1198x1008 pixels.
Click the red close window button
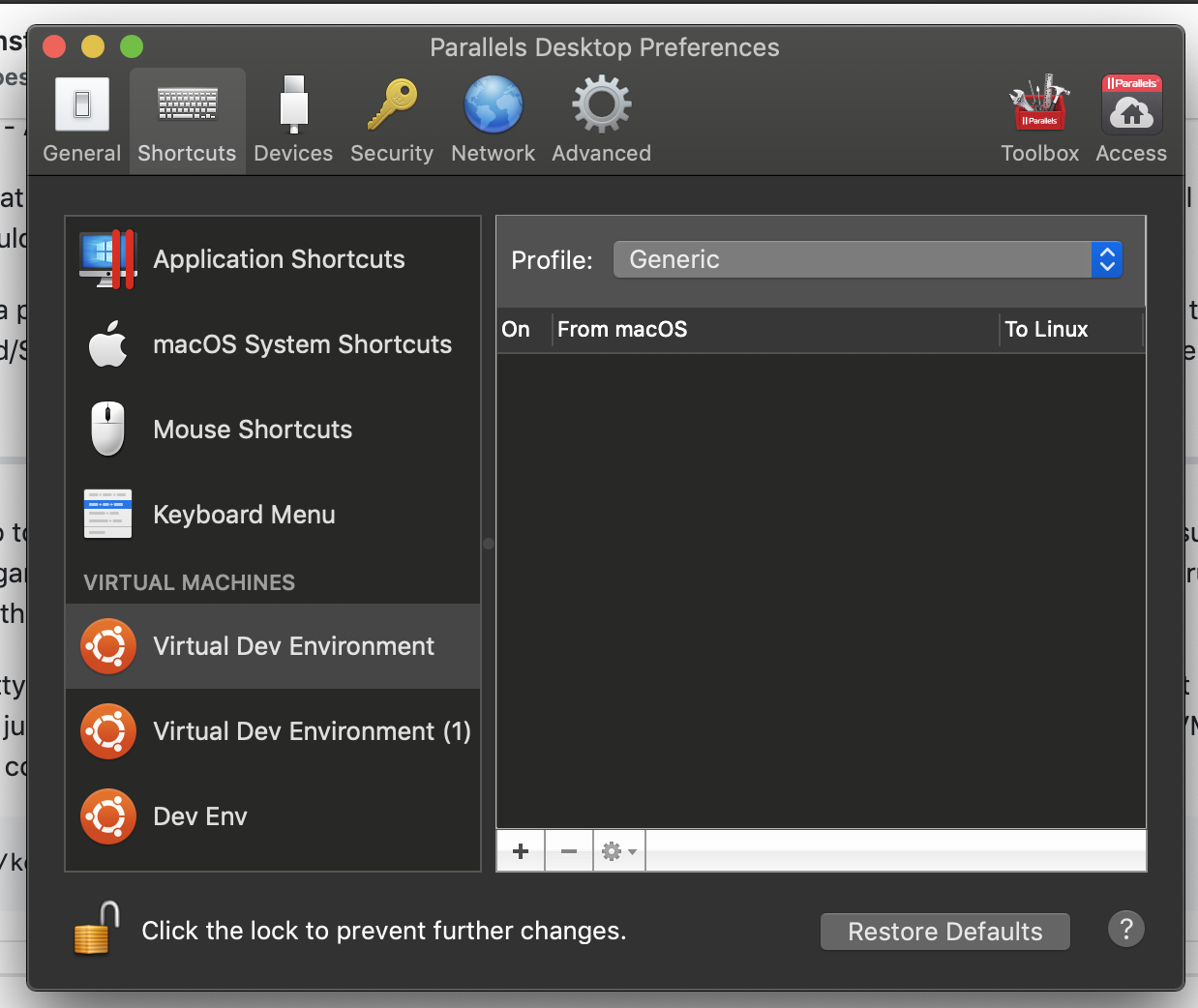54,46
